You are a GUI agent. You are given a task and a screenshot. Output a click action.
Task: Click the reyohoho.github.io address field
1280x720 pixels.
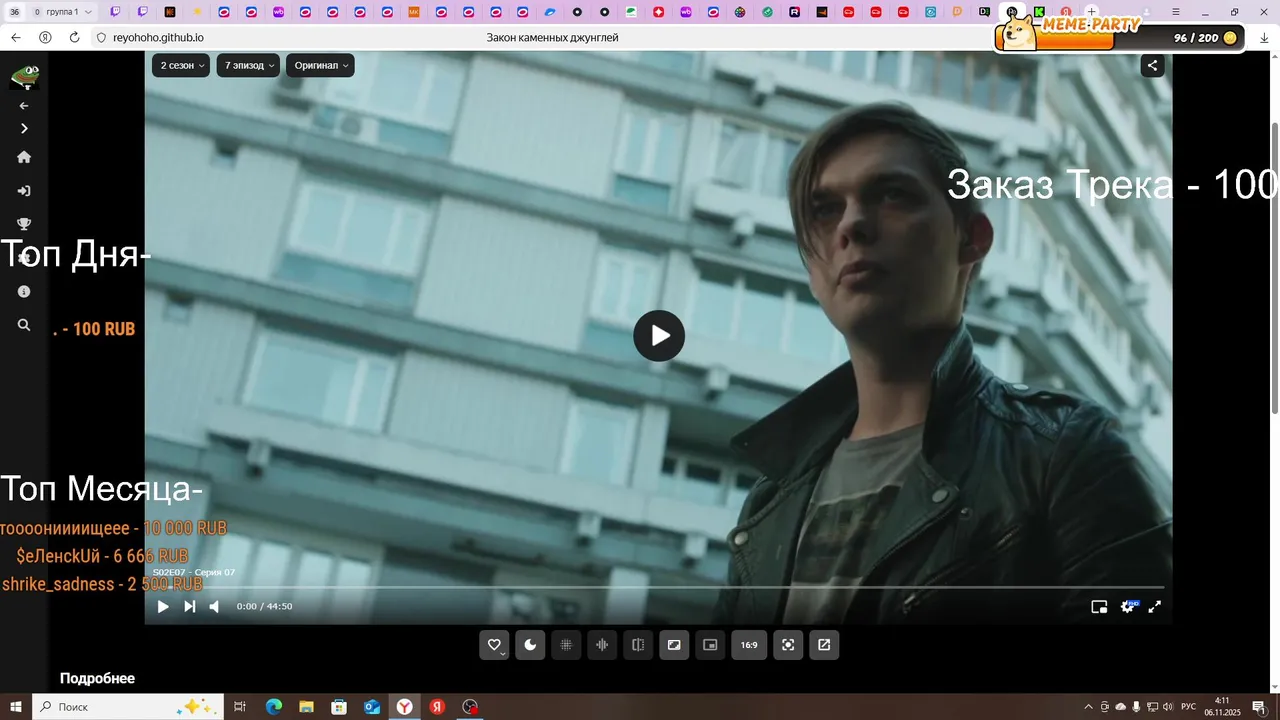click(160, 37)
